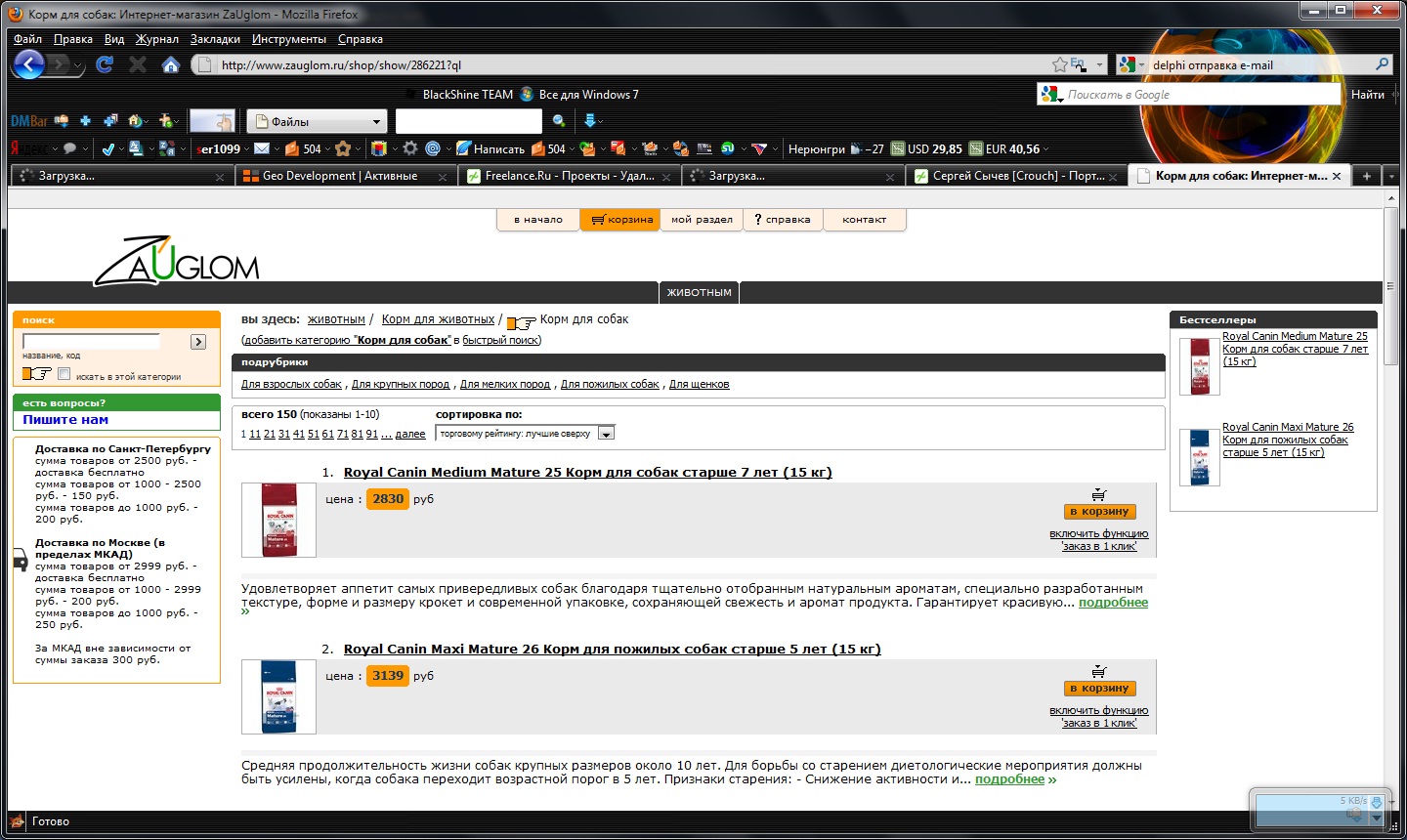Image resolution: width=1407 pixels, height=840 pixels.
Task: Open 'мой раздел' site tab
Action: point(702,220)
